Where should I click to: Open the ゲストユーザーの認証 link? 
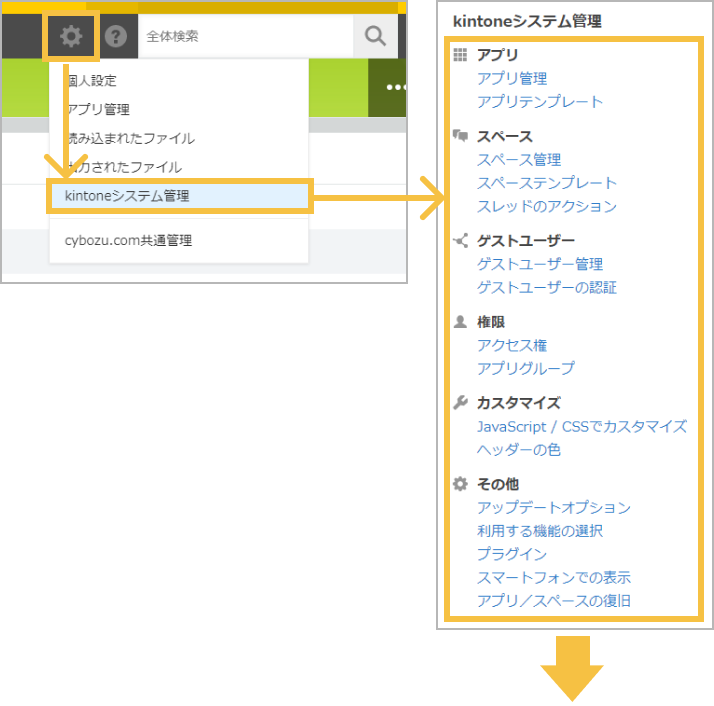[x=546, y=287]
